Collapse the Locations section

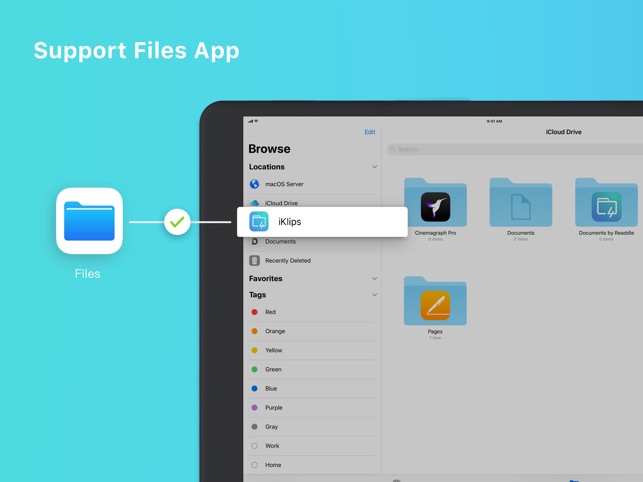tap(374, 167)
